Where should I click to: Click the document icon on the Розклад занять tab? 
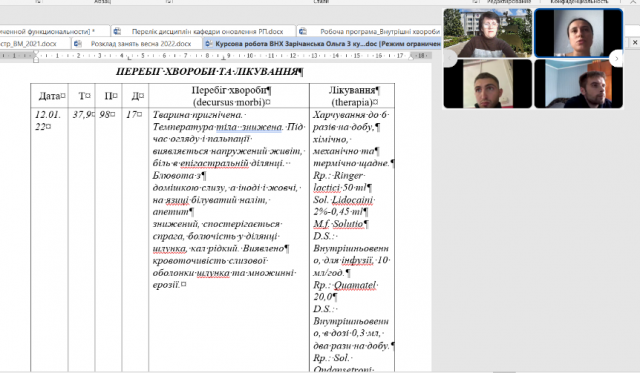(x=78, y=43)
